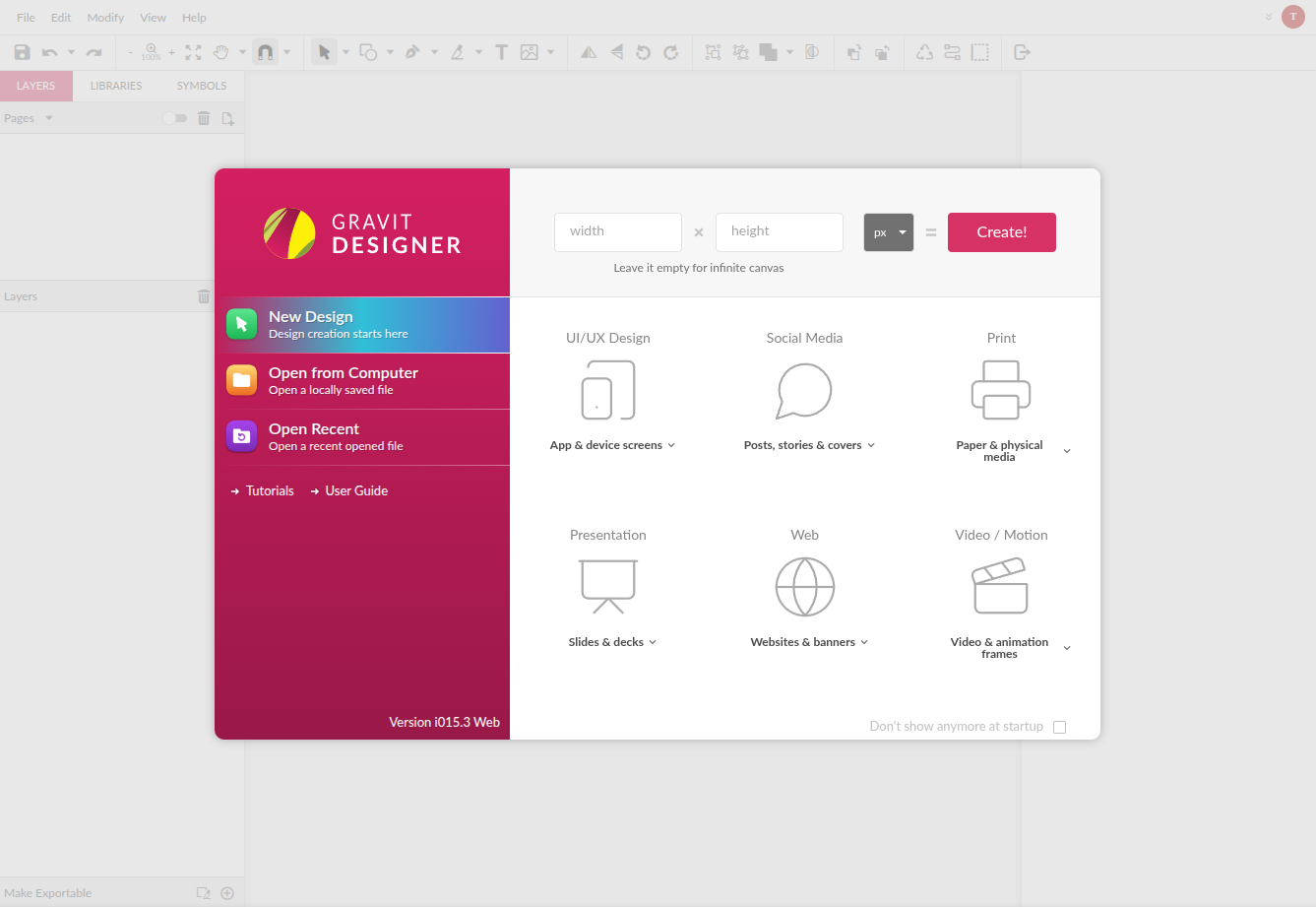The width and height of the screenshot is (1316, 907).
Task: Open the Help menu
Action: [194, 18]
